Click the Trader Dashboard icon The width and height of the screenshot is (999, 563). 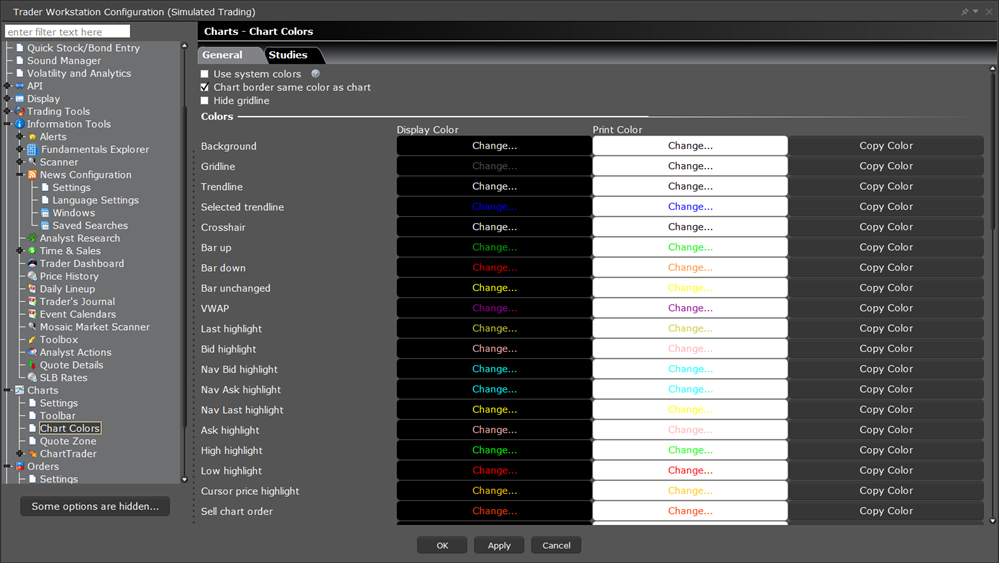(x=32, y=264)
